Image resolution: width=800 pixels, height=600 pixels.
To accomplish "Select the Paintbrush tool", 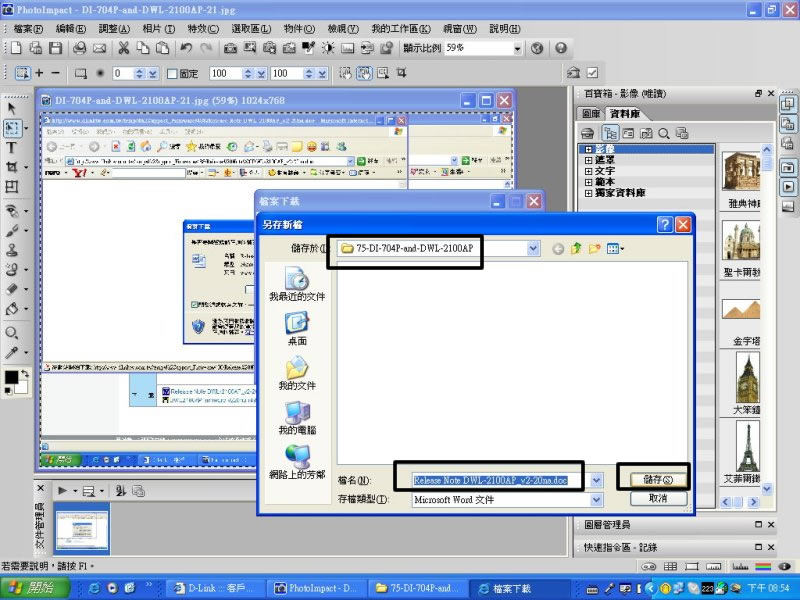I will (x=12, y=231).
